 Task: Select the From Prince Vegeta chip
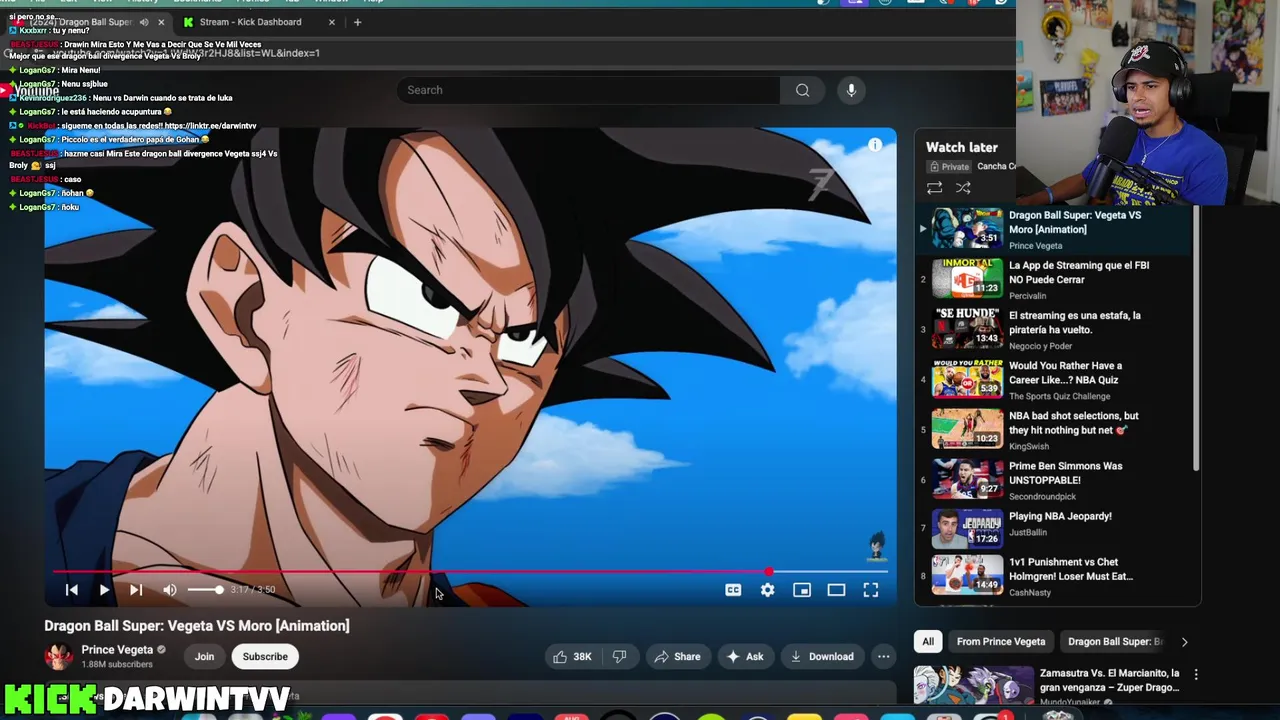[1001, 642]
